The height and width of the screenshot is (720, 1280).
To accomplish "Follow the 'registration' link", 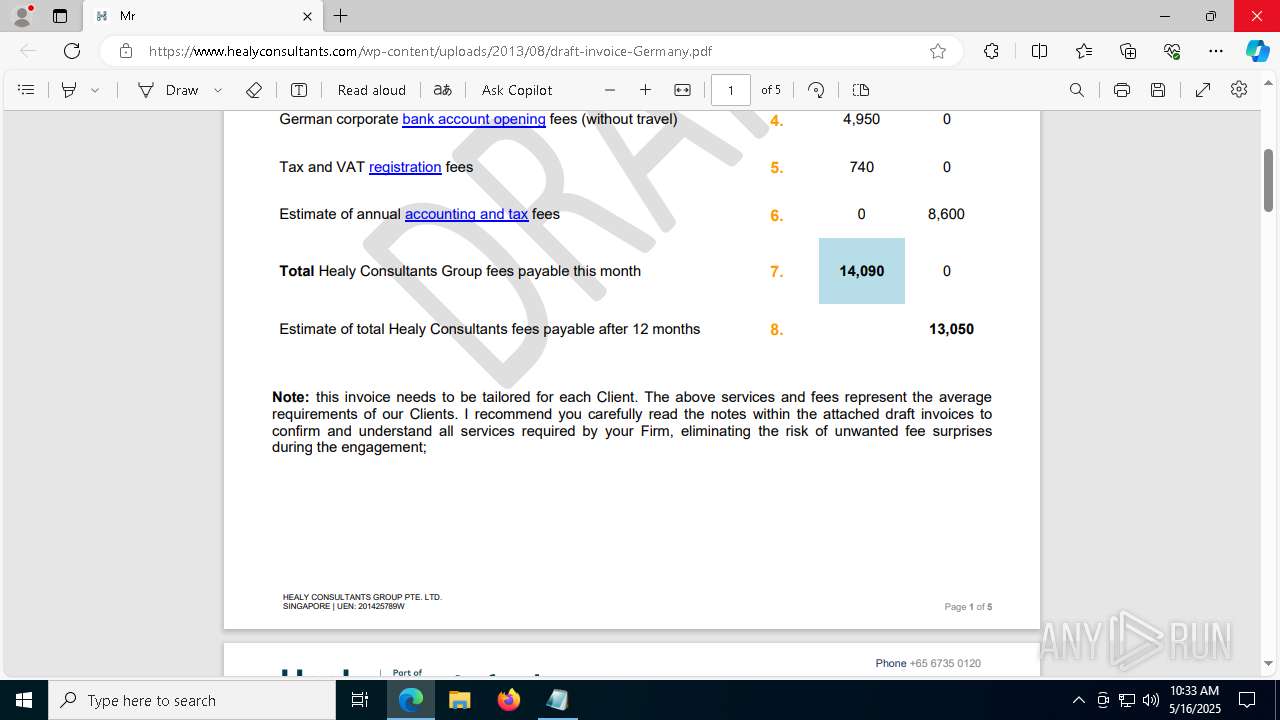I will click(405, 167).
